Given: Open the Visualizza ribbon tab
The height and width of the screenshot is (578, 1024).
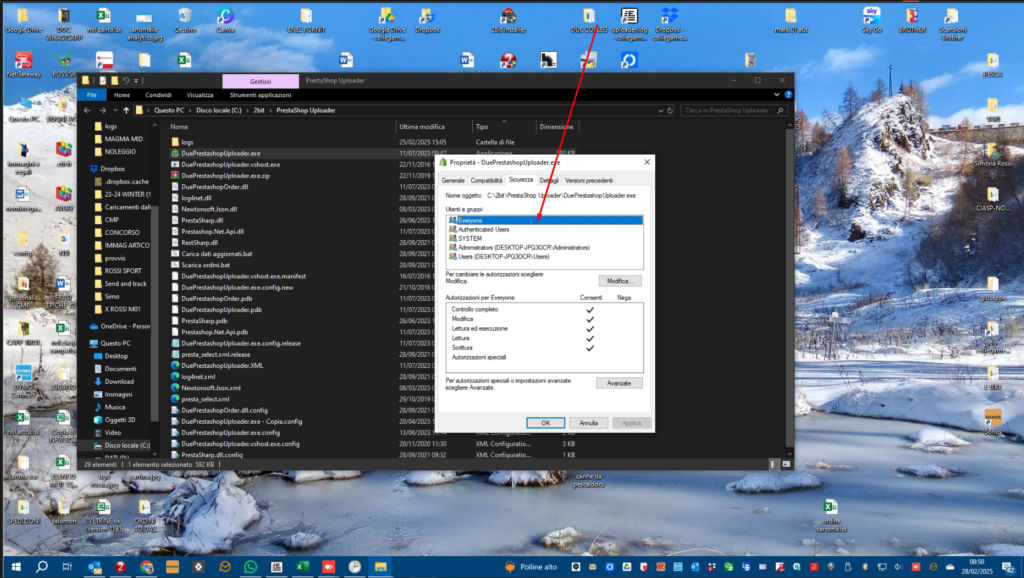Looking at the screenshot, I should [x=200, y=95].
